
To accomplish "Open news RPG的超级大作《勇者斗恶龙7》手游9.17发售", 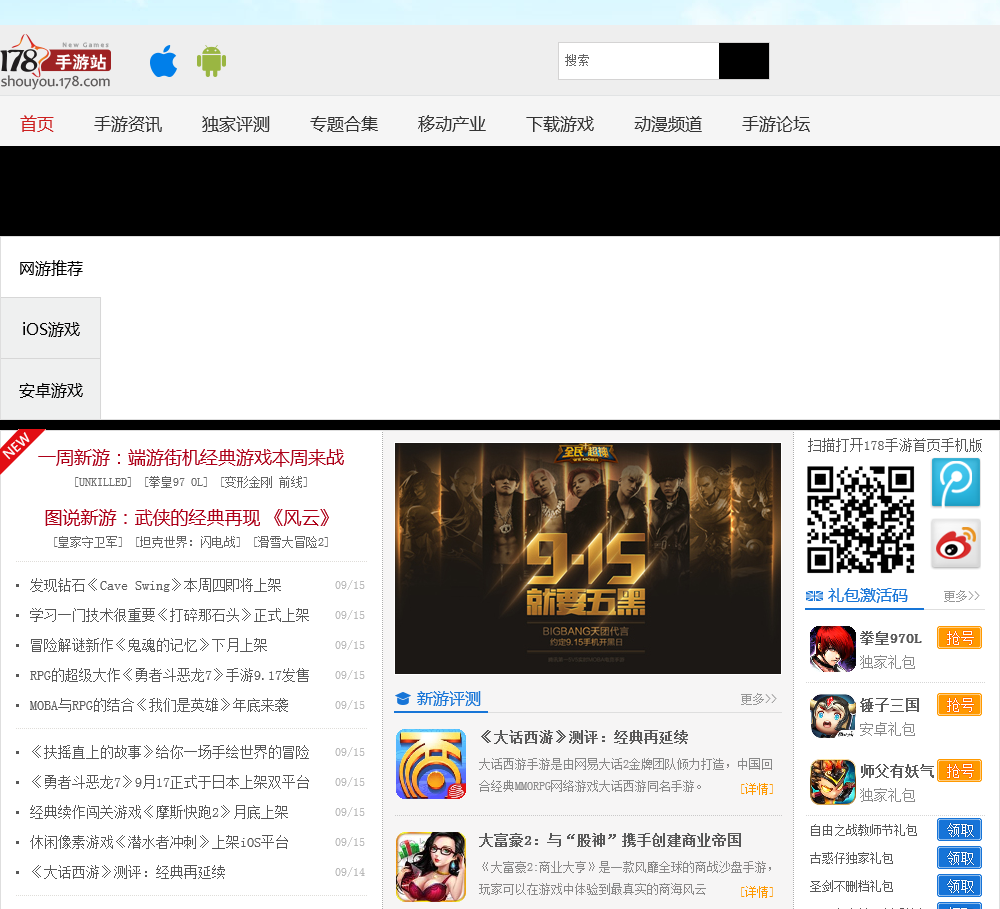I will pyautogui.click(x=169, y=675).
